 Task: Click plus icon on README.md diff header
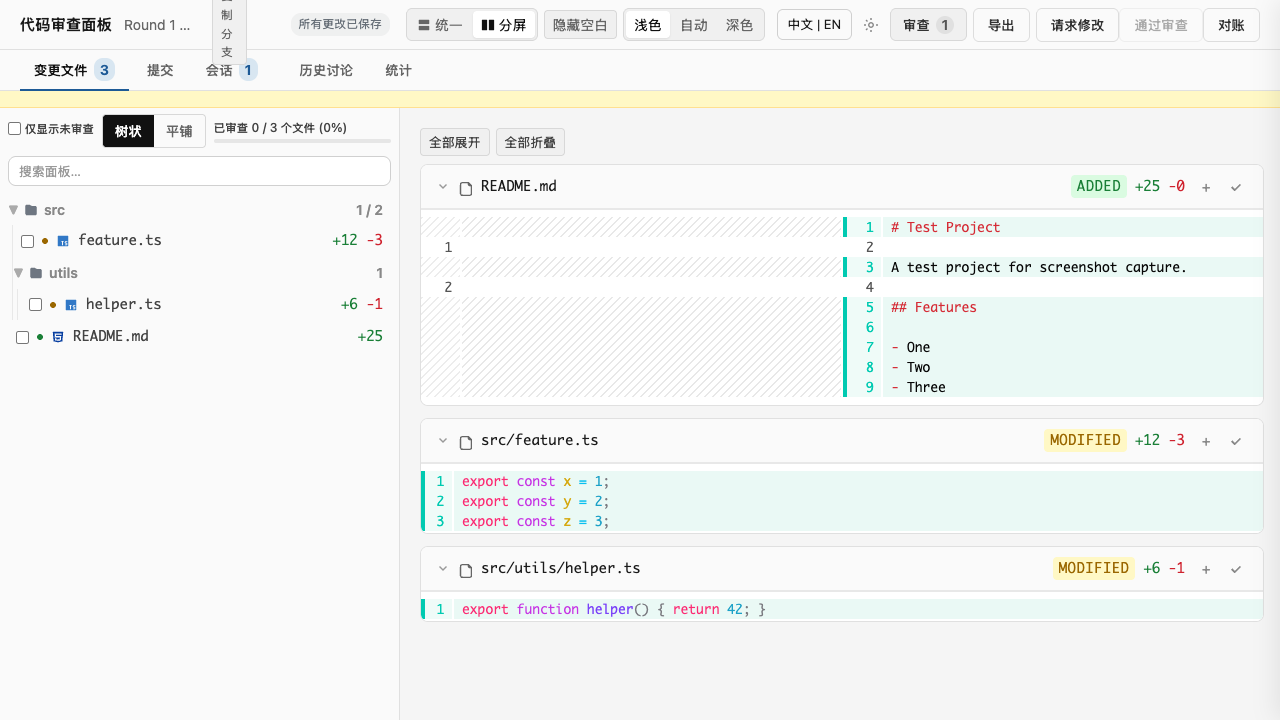click(x=1206, y=187)
